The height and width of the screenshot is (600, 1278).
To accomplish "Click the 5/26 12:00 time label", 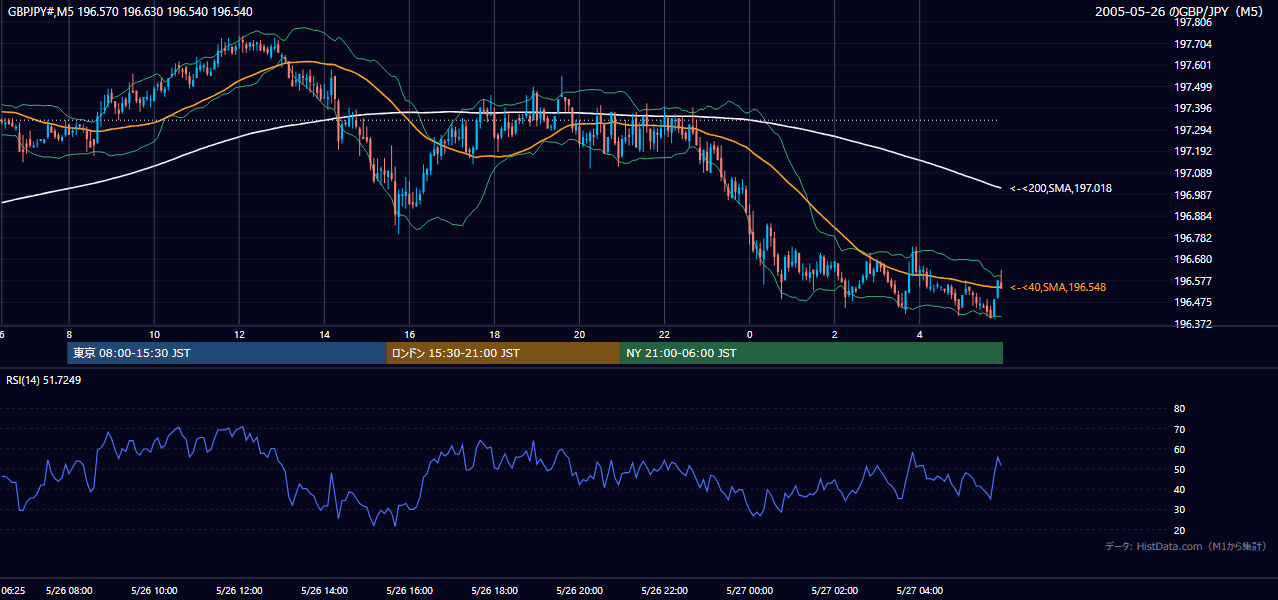I will [239, 591].
